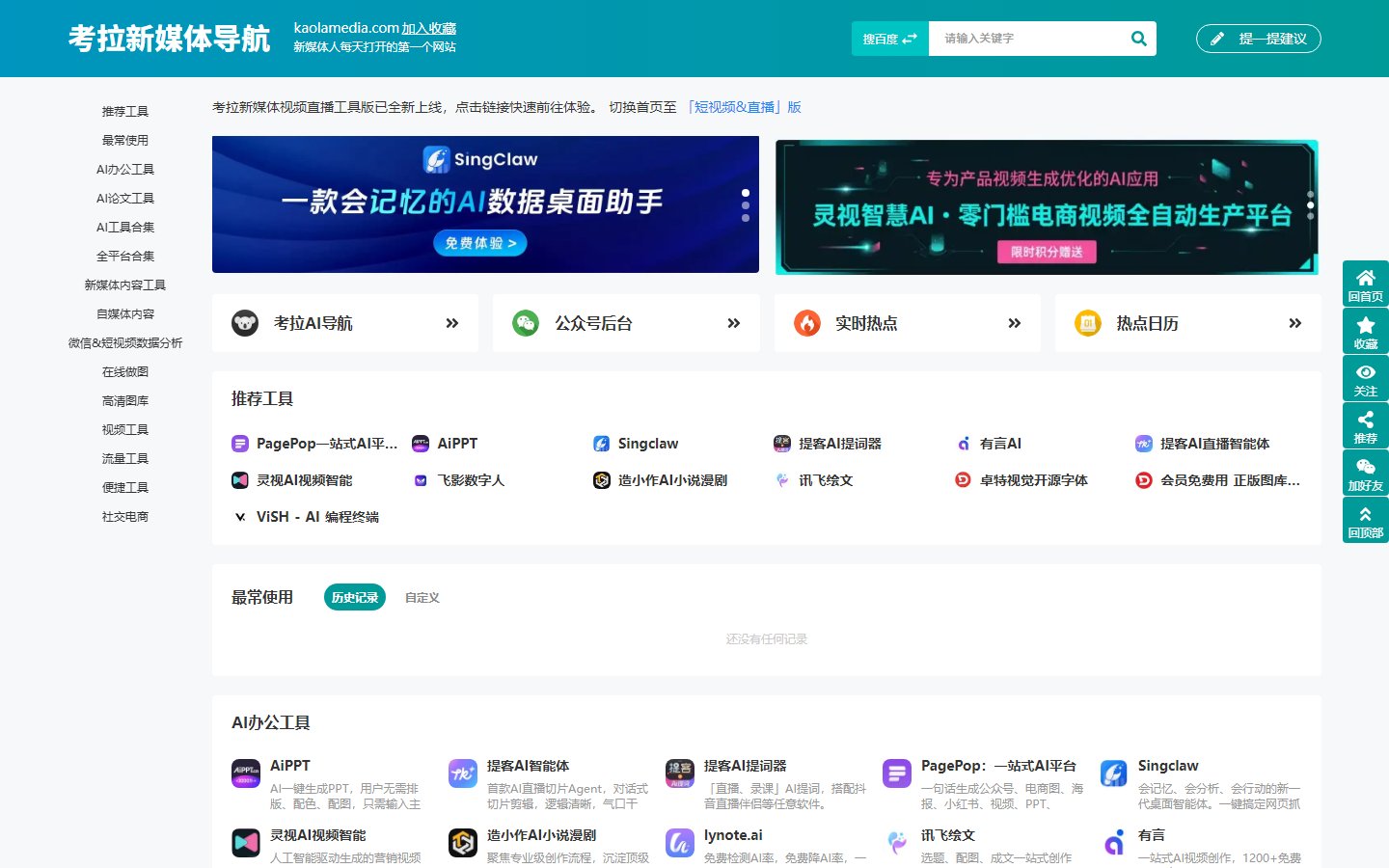
Task: Click the 实时热点 flame icon
Action: pos(807,323)
